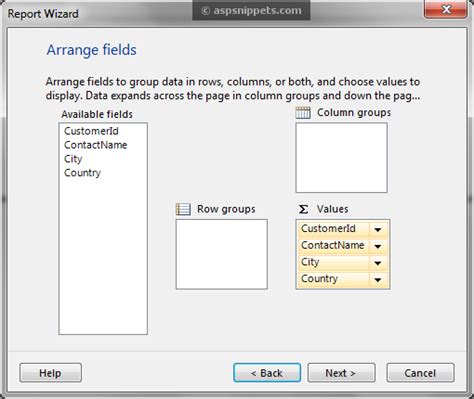Viewport: 474px width, 399px height.
Task: Select the CustomerId item in Values
Action: (334, 229)
